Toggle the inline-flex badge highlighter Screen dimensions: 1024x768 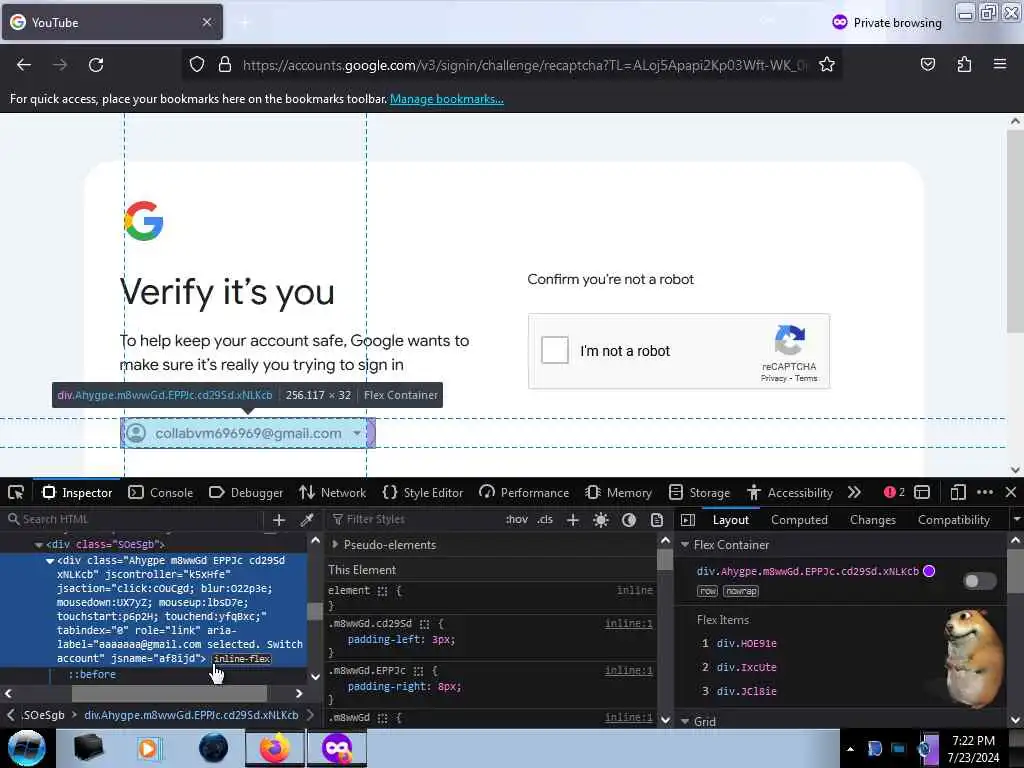point(242,659)
